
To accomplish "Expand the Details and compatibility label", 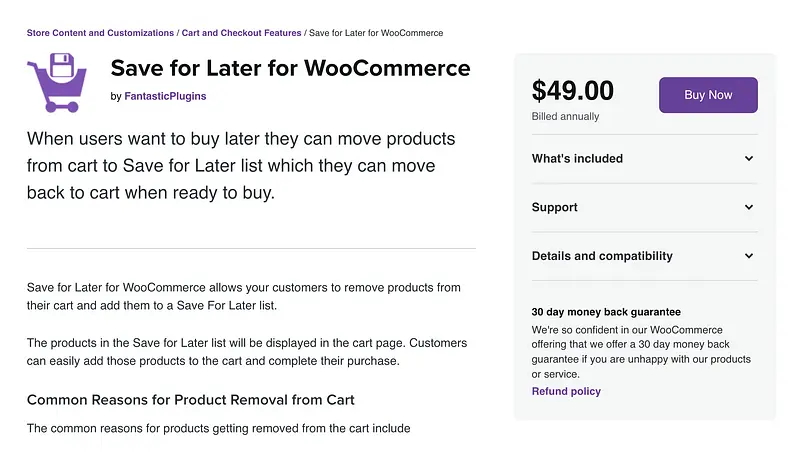I will 602,257.
